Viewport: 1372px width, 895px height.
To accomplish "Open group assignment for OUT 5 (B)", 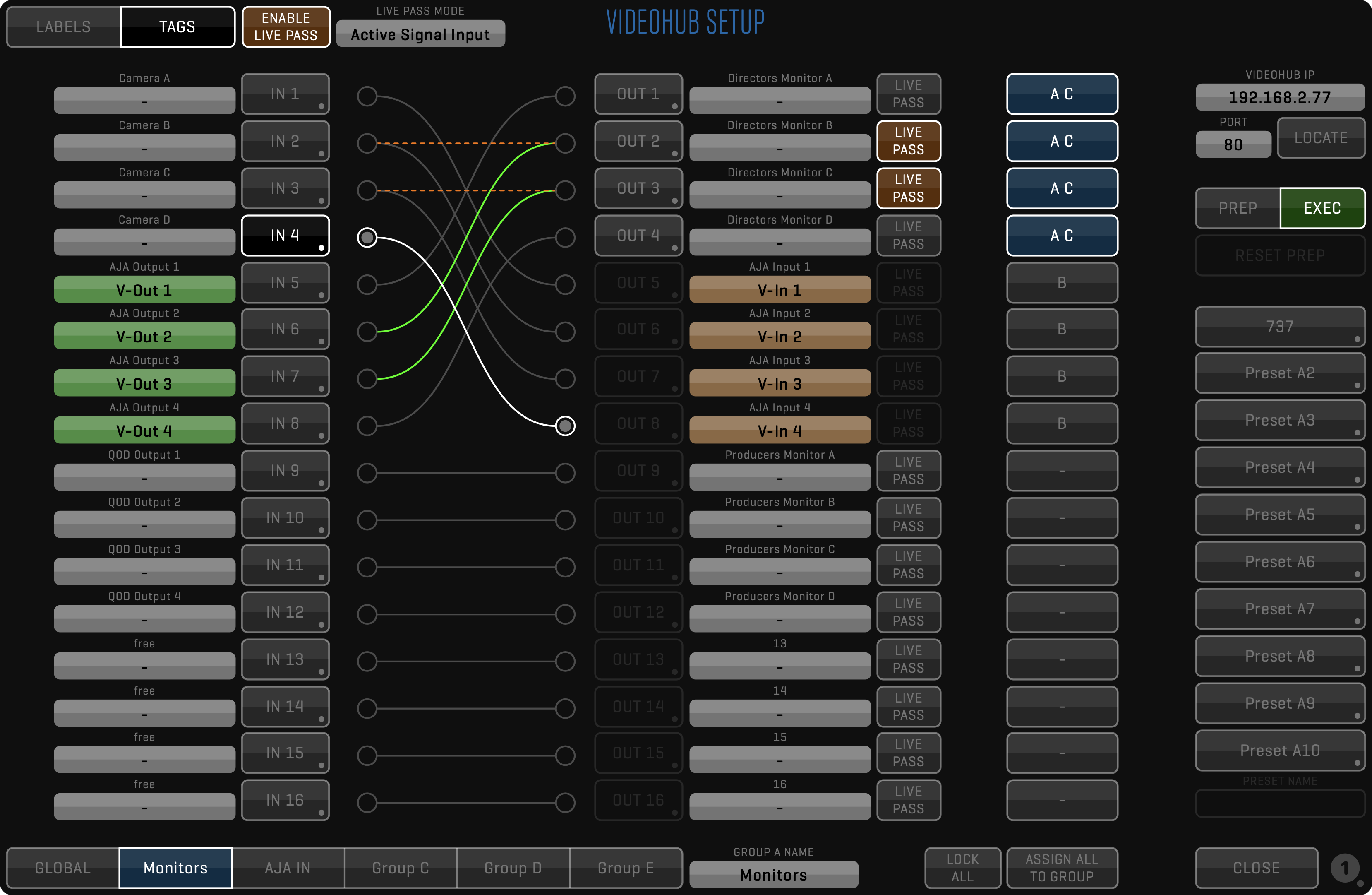I will (1061, 283).
